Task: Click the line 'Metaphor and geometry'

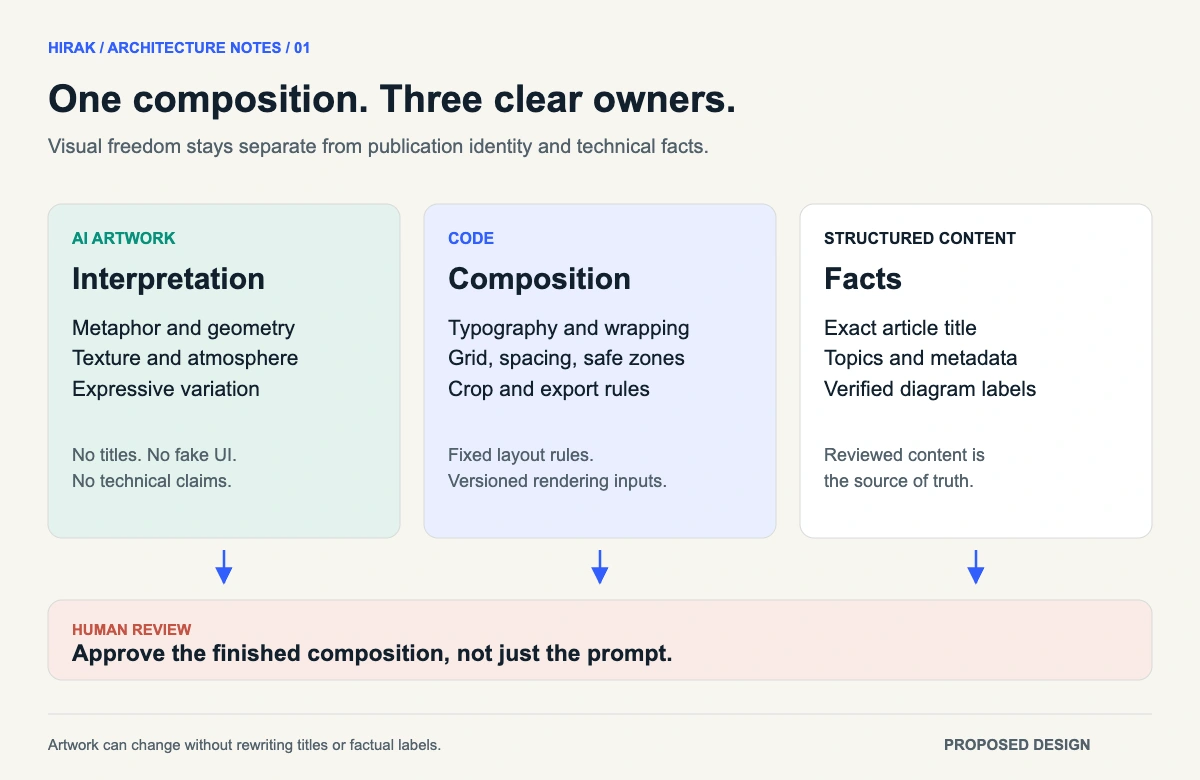Action: click(183, 328)
